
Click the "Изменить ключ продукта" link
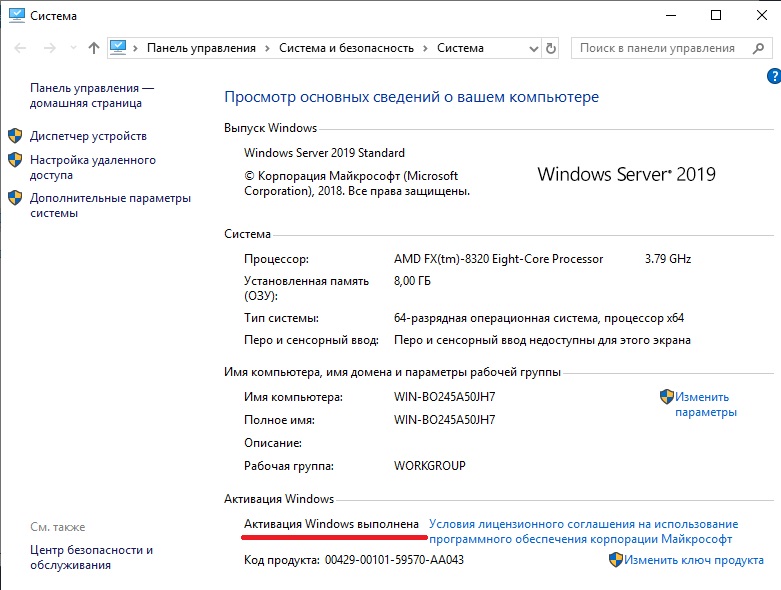point(696,561)
